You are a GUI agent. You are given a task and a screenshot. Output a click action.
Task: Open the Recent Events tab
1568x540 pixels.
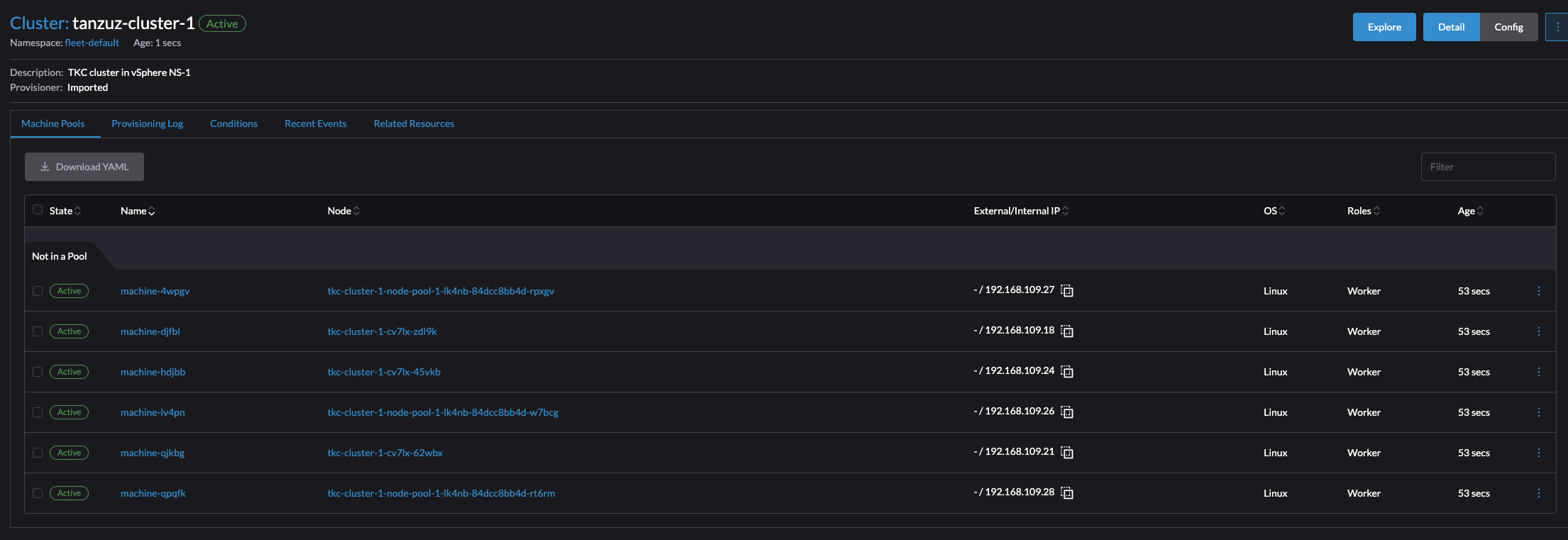316,123
